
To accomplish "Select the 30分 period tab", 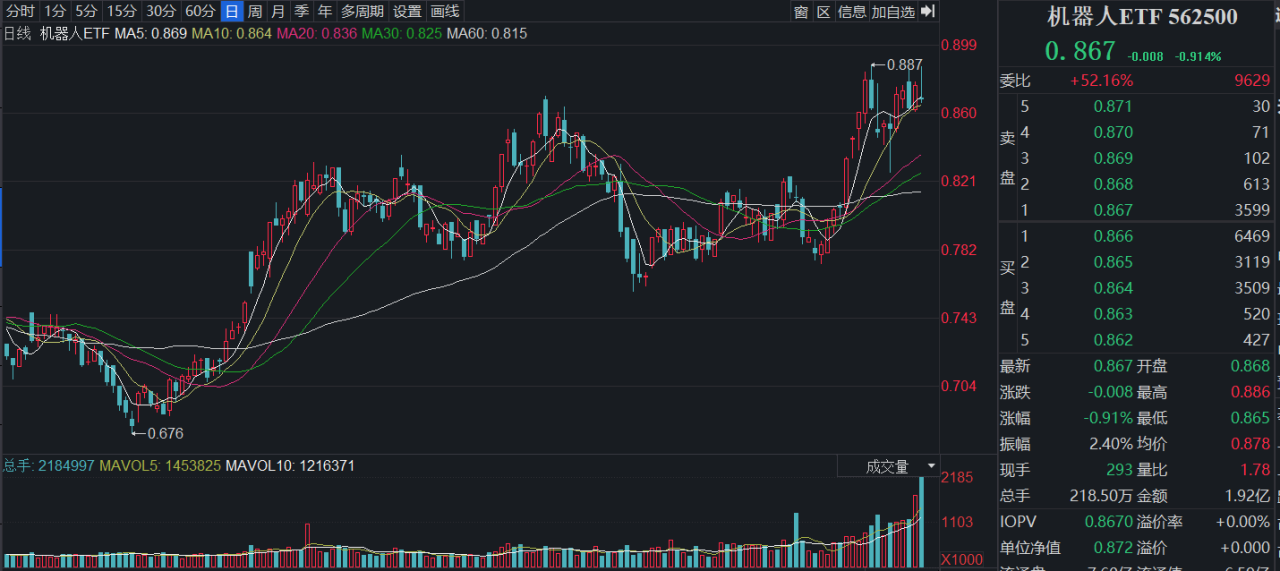I will [x=160, y=12].
